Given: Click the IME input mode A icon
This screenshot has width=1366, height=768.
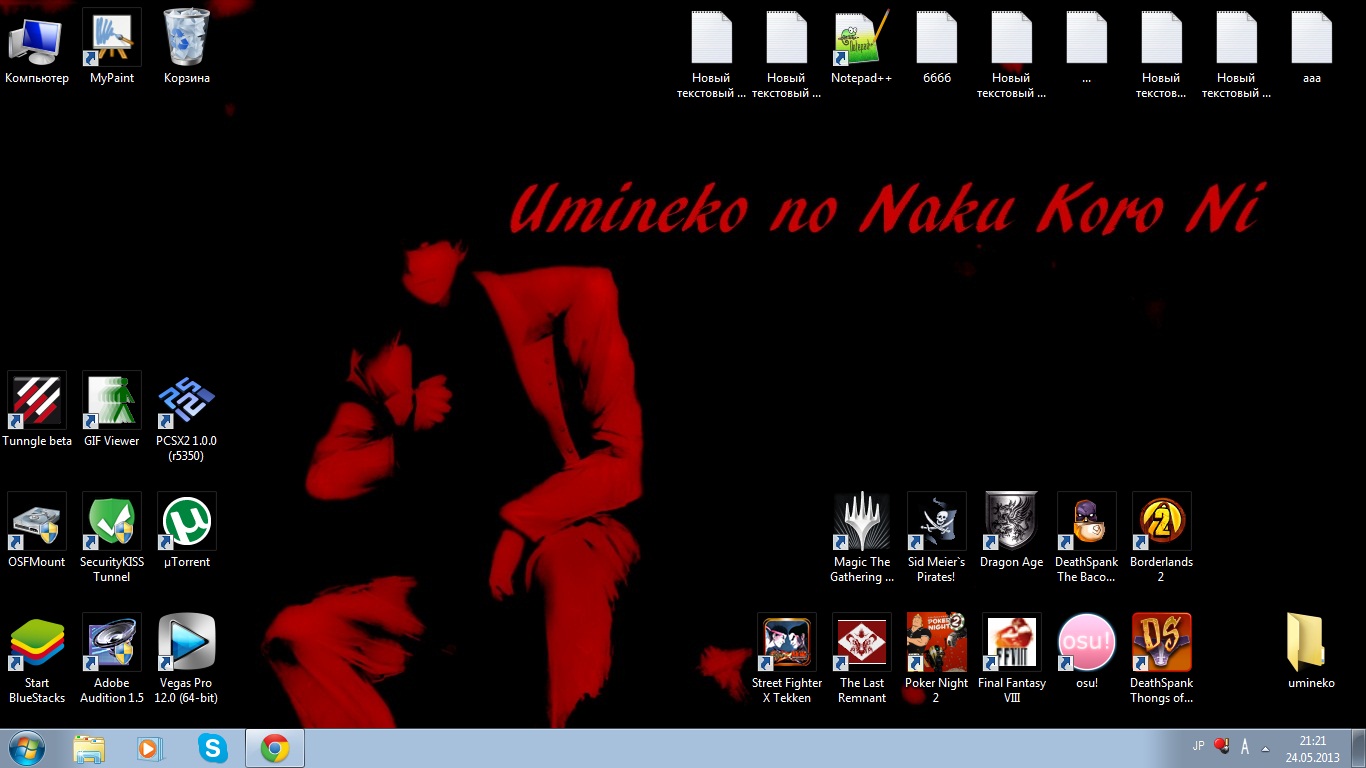Looking at the screenshot, I should pos(1245,747).
